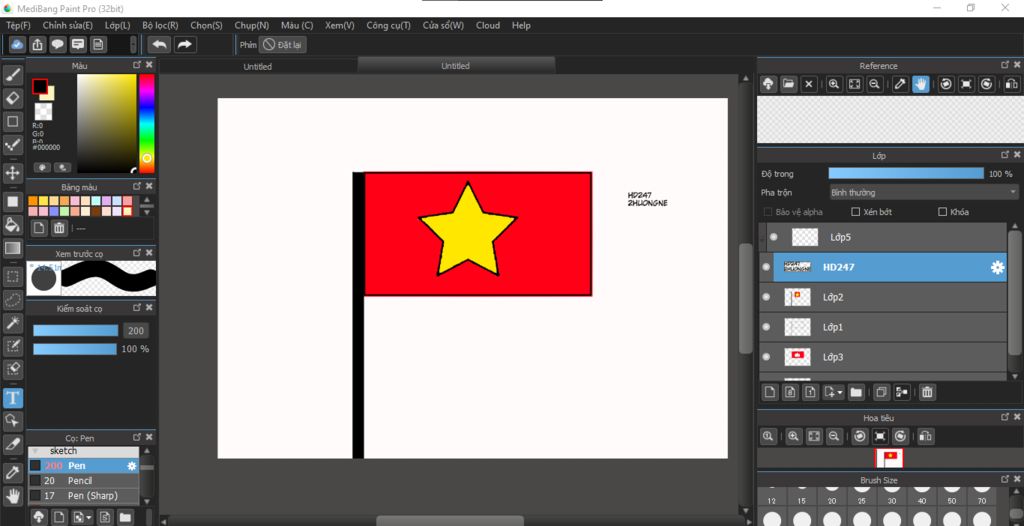Select the Eyedropper tool in left toolbar
Viewport: 1024px width, 526px height.
click(12, 472)
